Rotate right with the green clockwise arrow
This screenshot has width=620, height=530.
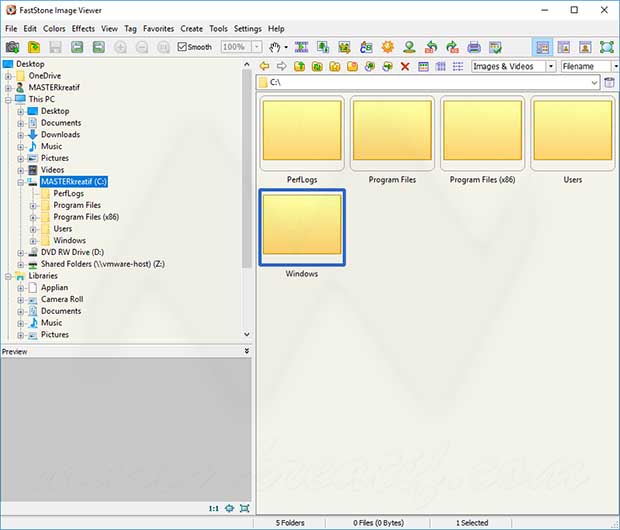452,47
